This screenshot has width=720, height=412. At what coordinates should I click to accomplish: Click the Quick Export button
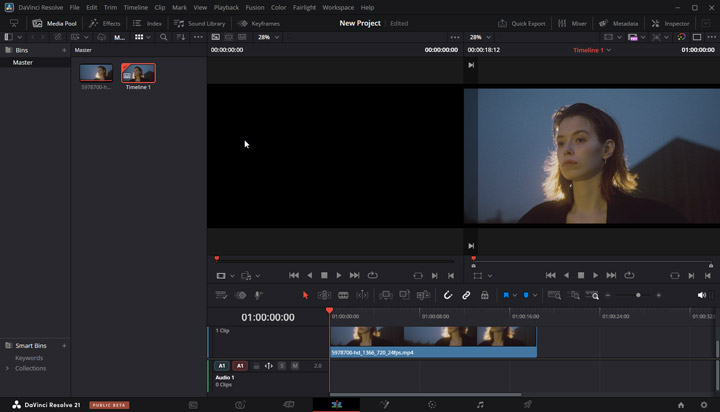tap(522, 23)
